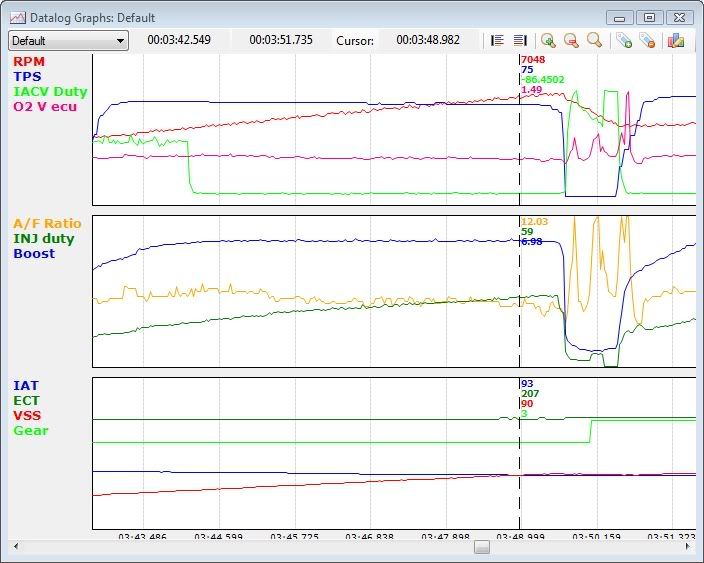Select the VSS legend label
This screenshot has height=563, width=704.
click(27, 416)
